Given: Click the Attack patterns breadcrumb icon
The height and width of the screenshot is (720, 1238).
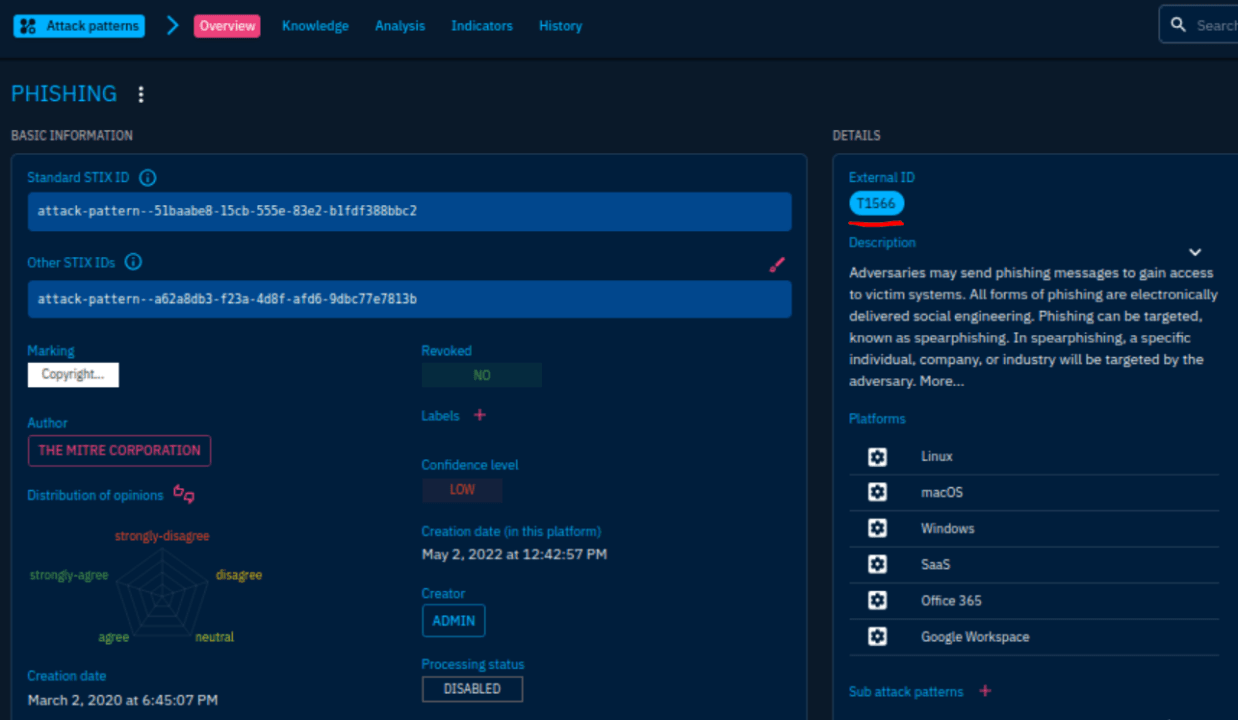Looking at the screenshot, I should [26, 25].
